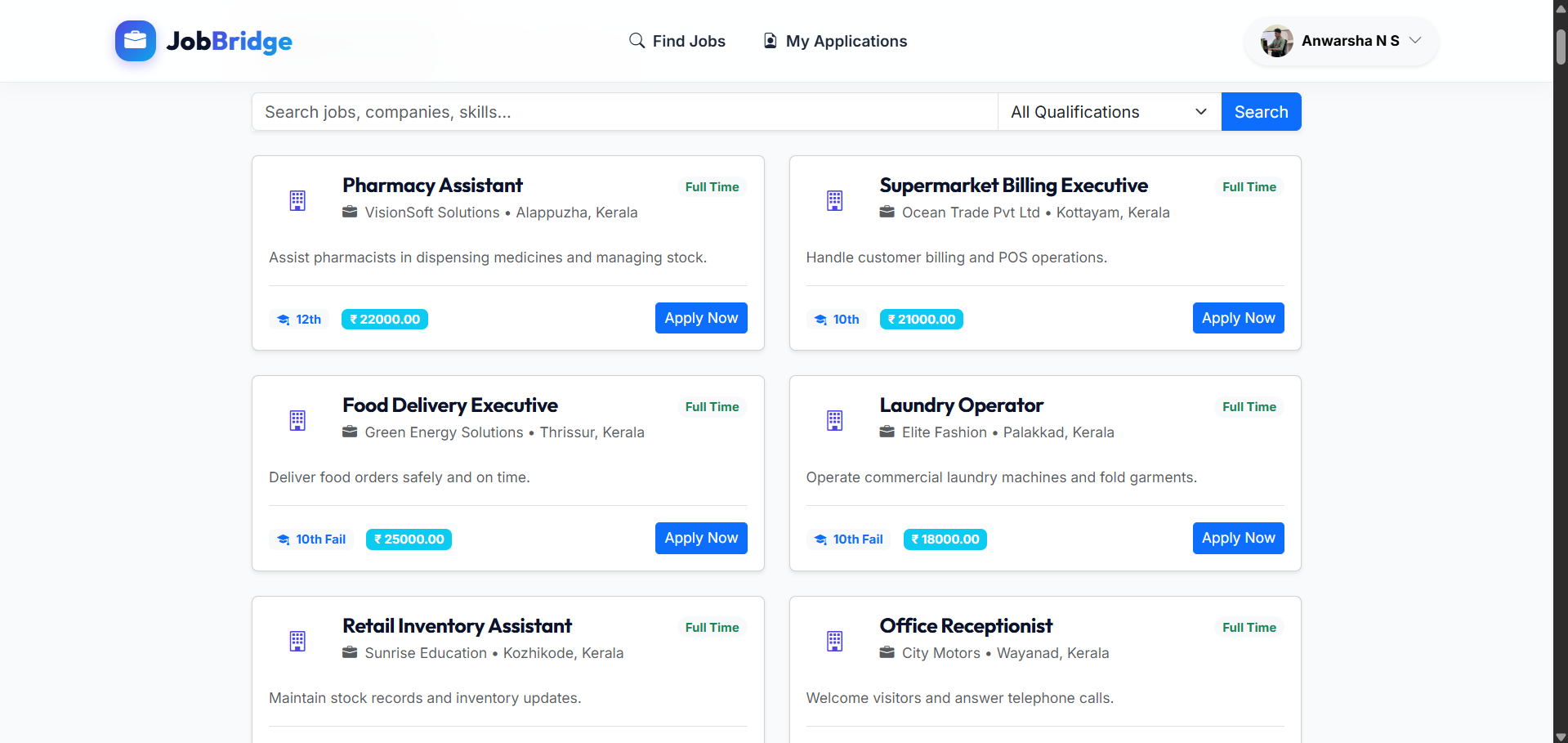Click the page scrollbar thumb

(1561, 47)
